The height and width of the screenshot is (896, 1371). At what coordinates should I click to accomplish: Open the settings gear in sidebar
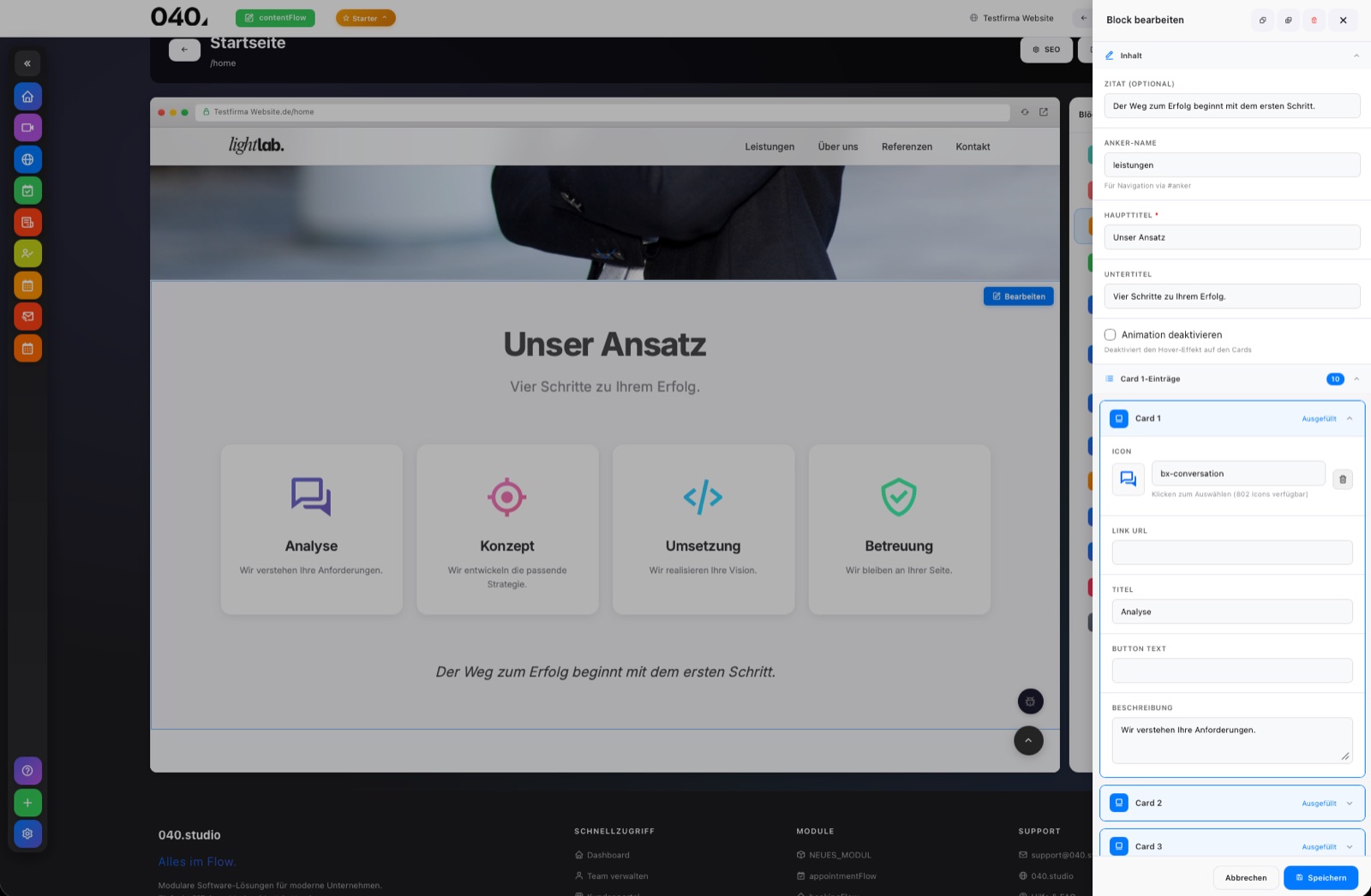point(27,833)
